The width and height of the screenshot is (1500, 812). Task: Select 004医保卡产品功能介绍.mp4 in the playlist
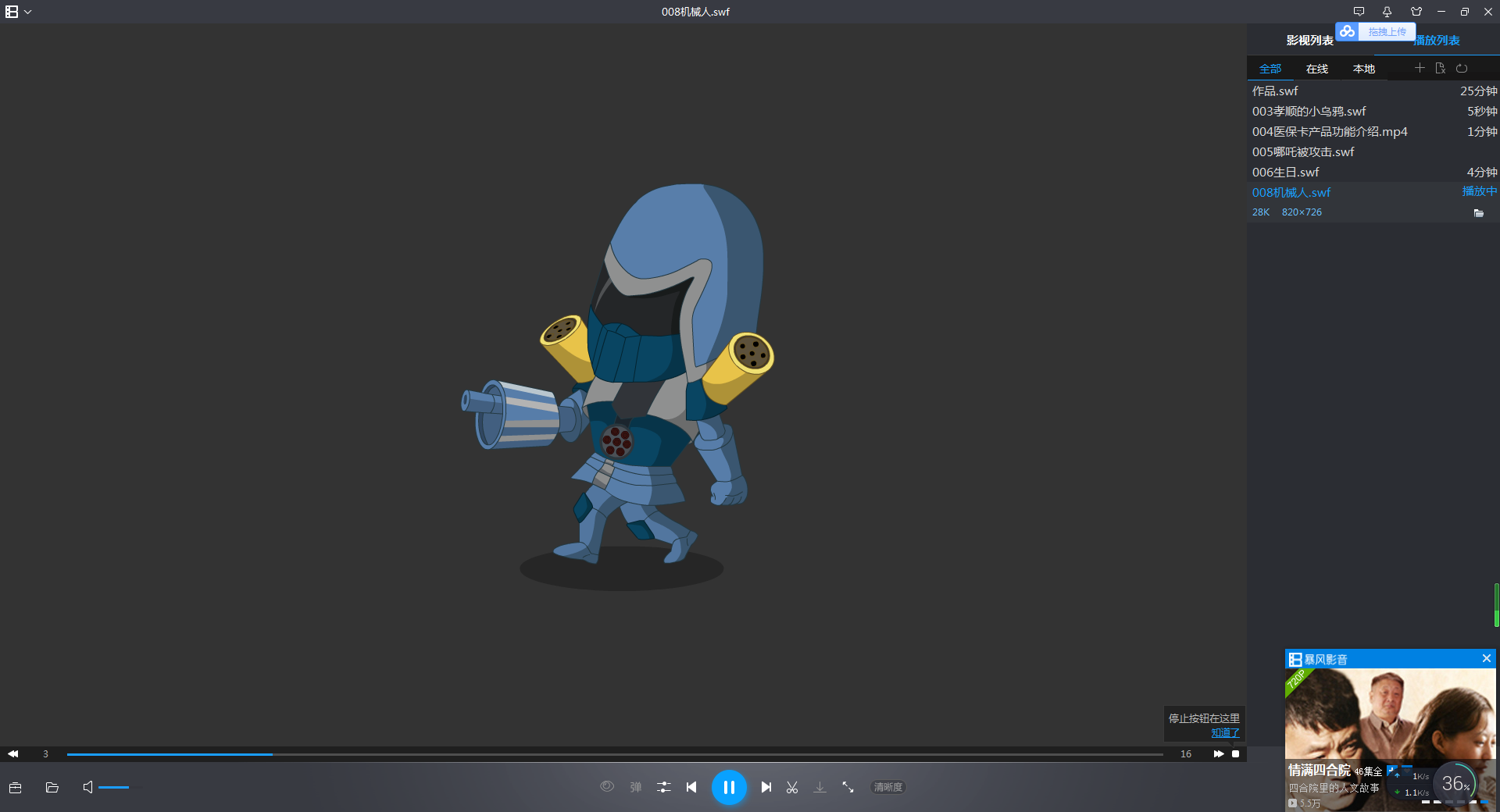coord(1374,131)
